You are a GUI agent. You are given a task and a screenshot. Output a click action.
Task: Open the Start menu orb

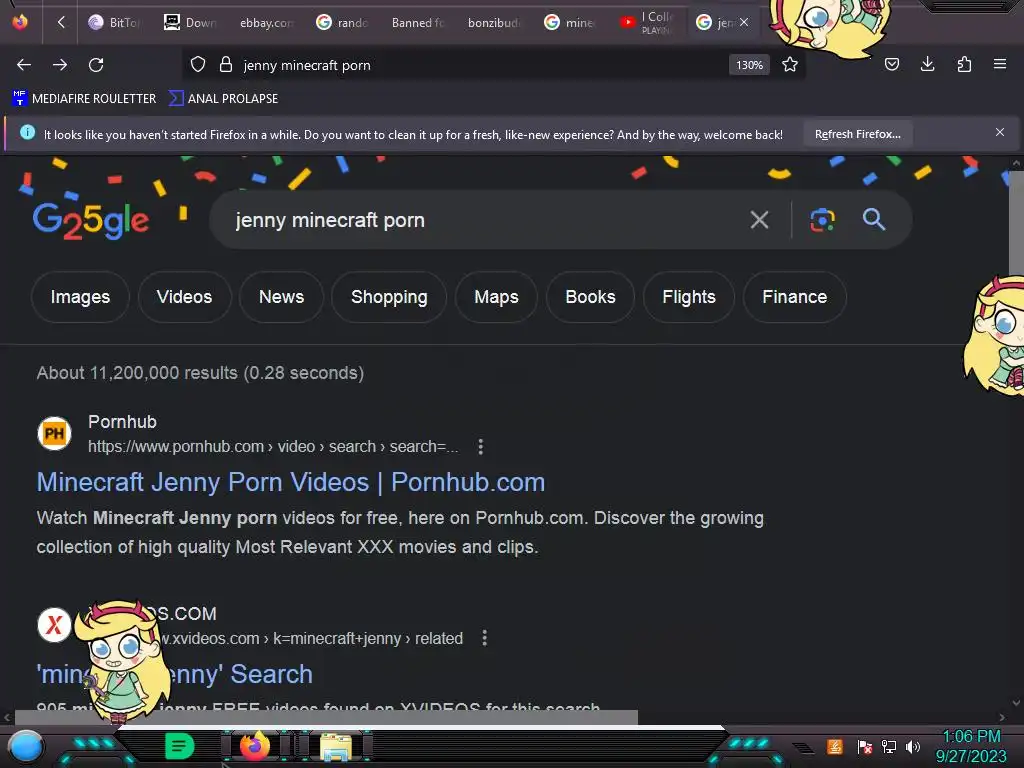(x=26, y=747)
